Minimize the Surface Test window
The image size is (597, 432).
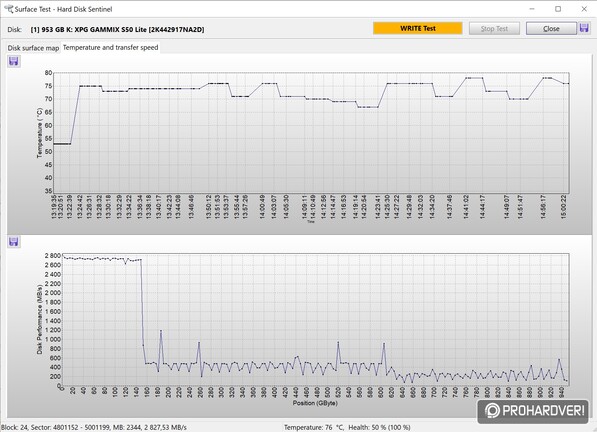[x=532, y=9]
